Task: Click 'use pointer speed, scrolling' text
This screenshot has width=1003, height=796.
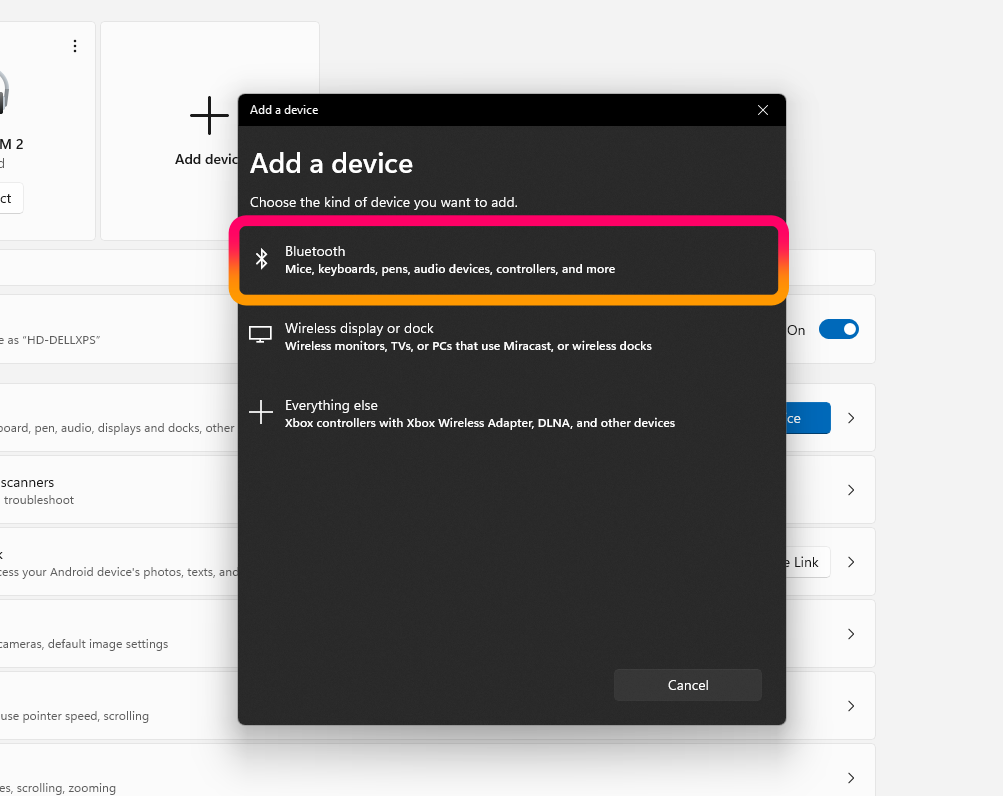Action: pyautogui.click(x=74, y=716)
